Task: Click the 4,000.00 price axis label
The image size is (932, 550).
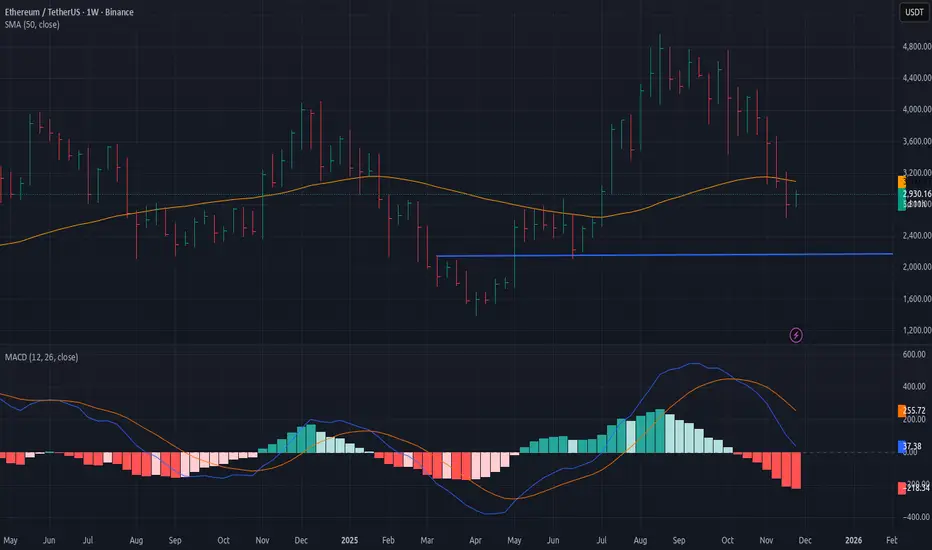Action: pyautogui.click(x=917, y=109)
